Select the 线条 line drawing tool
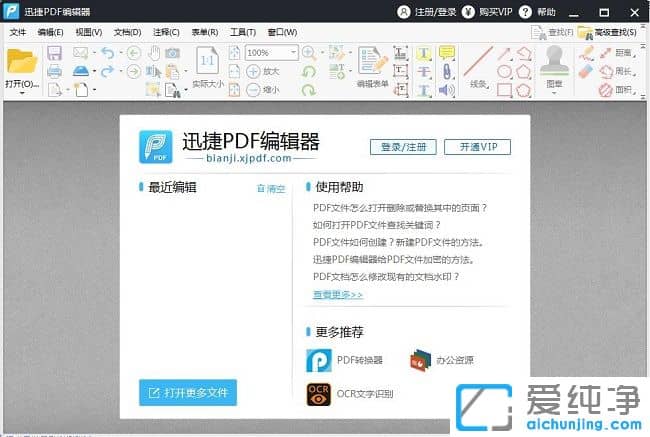This screenshot has width=650, height=437. click(478, 66)
